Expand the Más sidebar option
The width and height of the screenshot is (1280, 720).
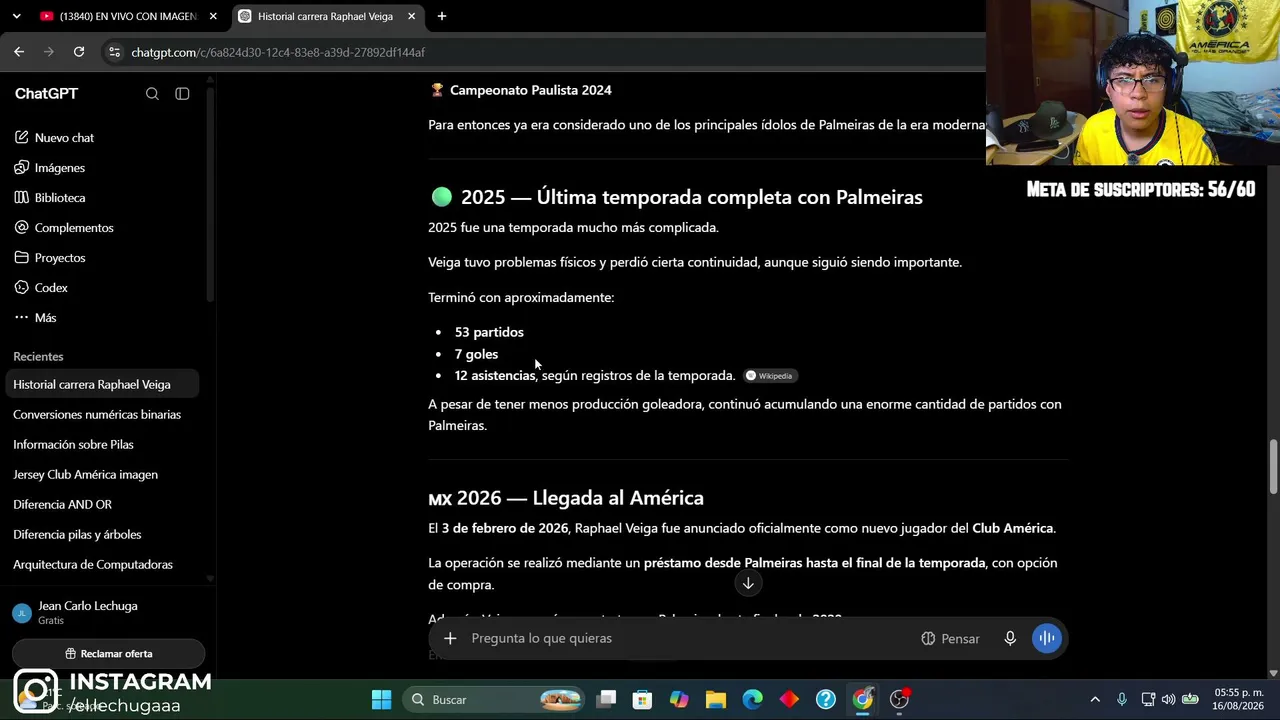click(x=45, y=318)
